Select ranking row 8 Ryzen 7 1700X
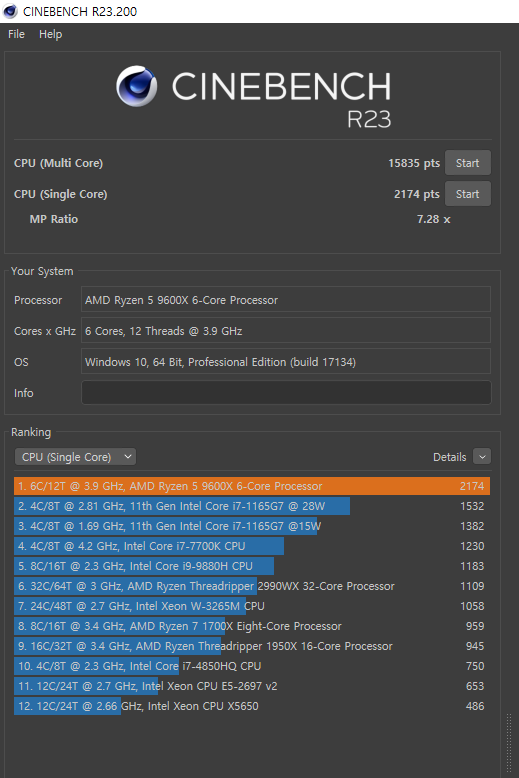Image resolution: width=519 pixels, height=778 pixels. click(252, 626)
